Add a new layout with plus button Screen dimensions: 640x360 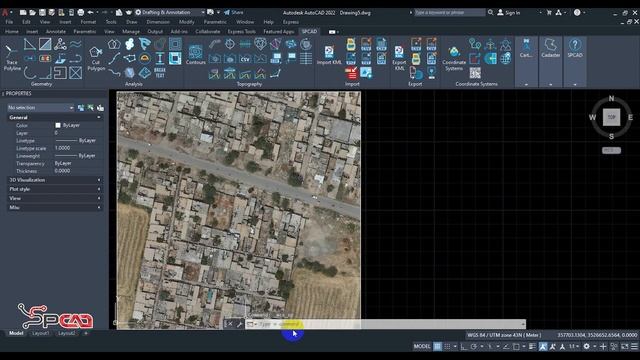86,333
